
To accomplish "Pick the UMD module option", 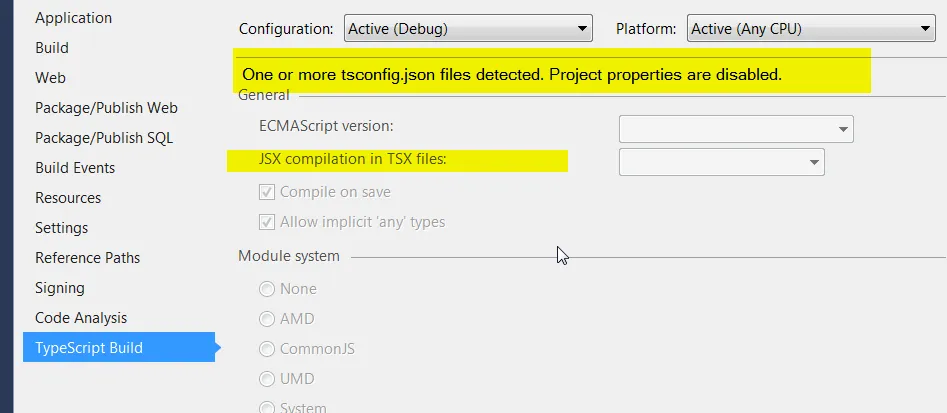I will click(267, 379).
